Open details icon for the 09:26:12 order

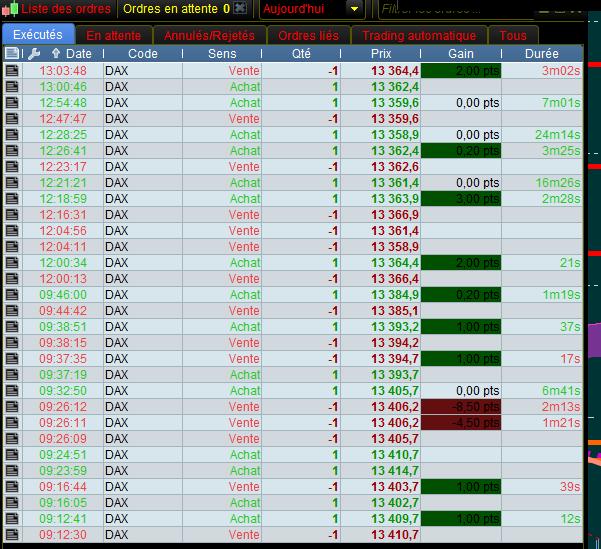pyautogui.click(x=12, y=406)
